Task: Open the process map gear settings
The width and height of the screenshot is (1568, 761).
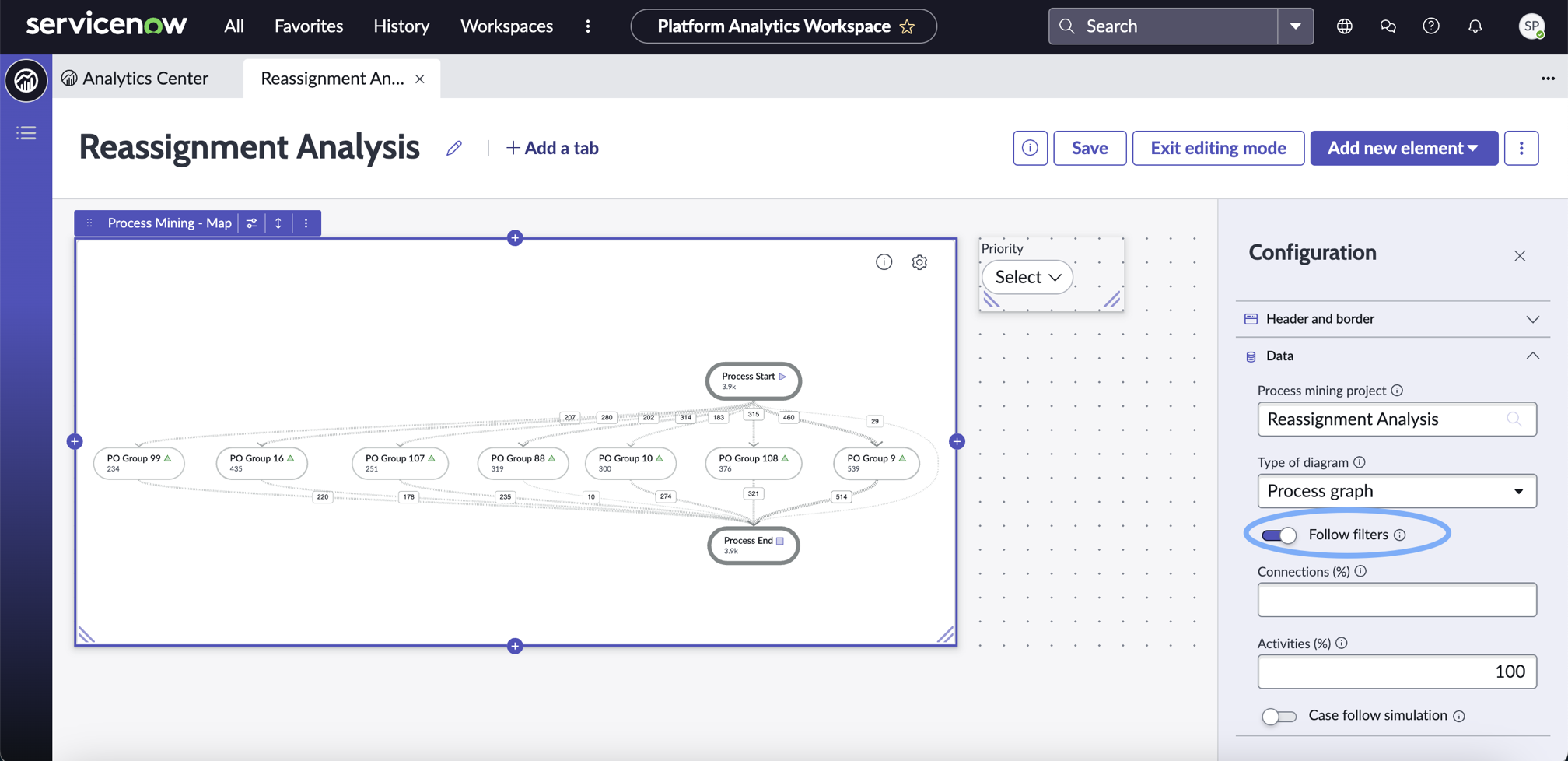Action: tap(919, 262)
